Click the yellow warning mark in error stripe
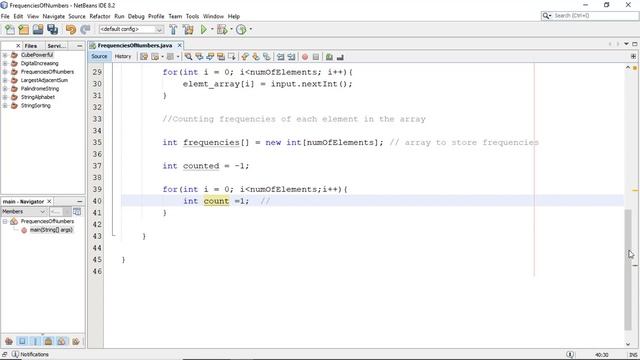The height and width of the screenshot is (360, 640). pos(635,190)
